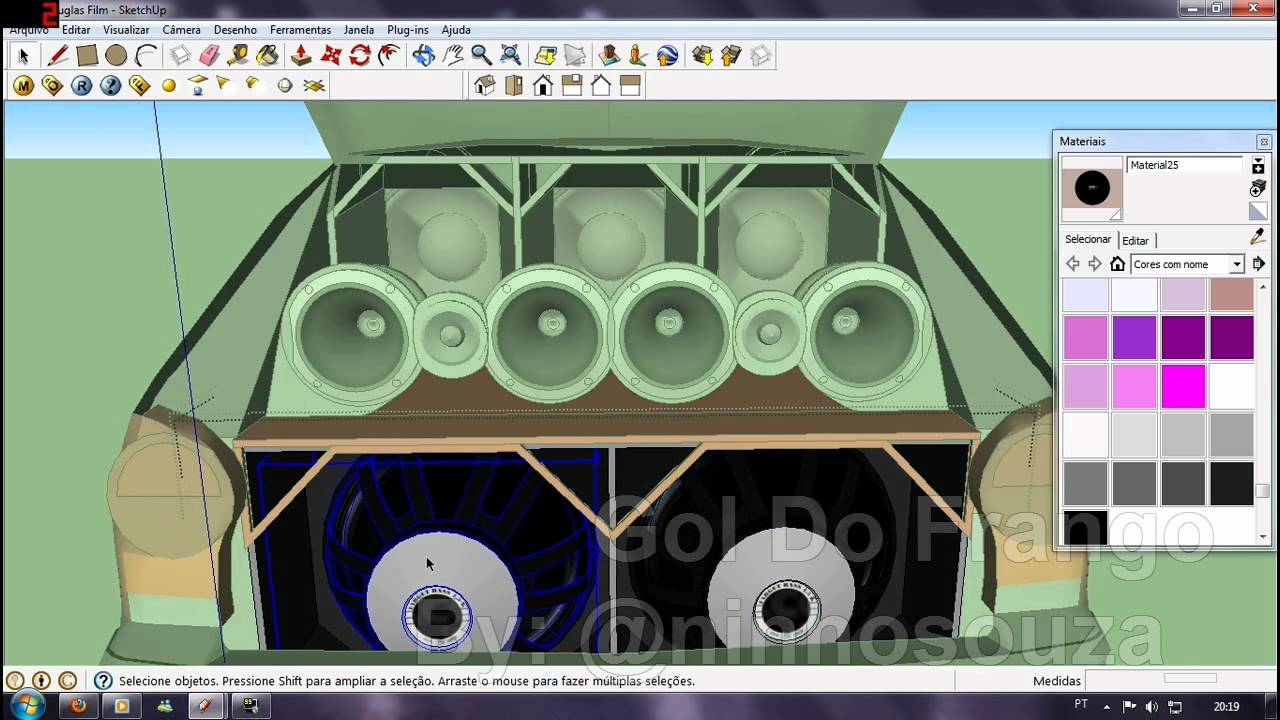Screen dimensions: 1280x720
Task: Switch to Iso view
Action: [x=485, y=86]
